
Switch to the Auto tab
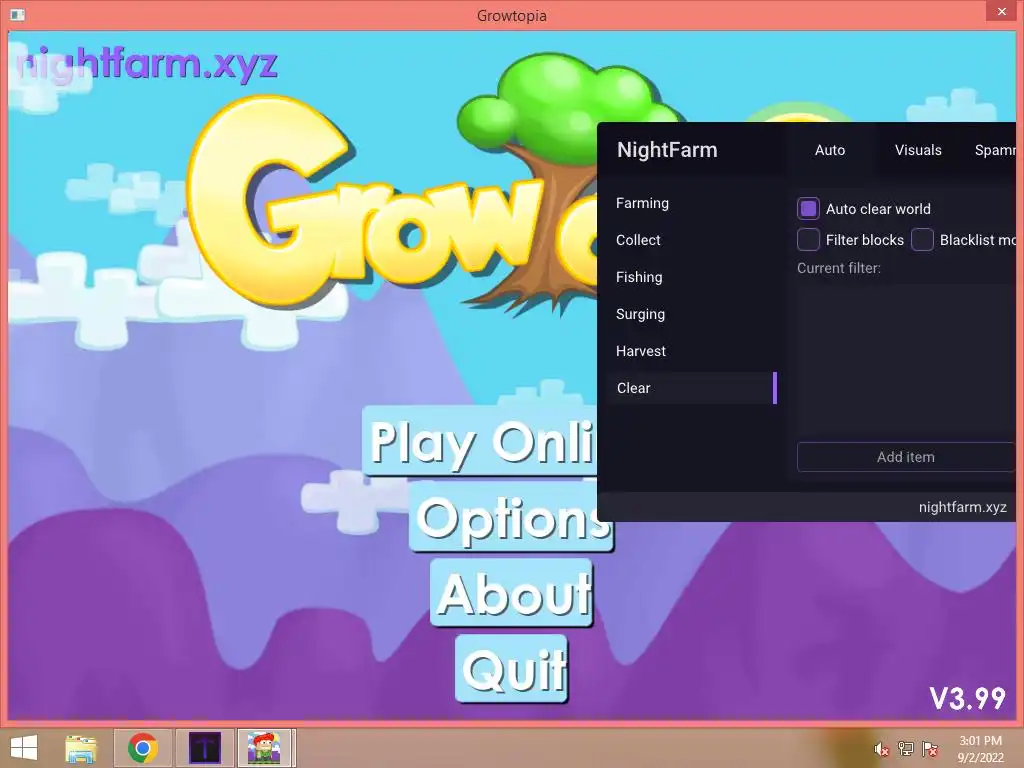829,150
